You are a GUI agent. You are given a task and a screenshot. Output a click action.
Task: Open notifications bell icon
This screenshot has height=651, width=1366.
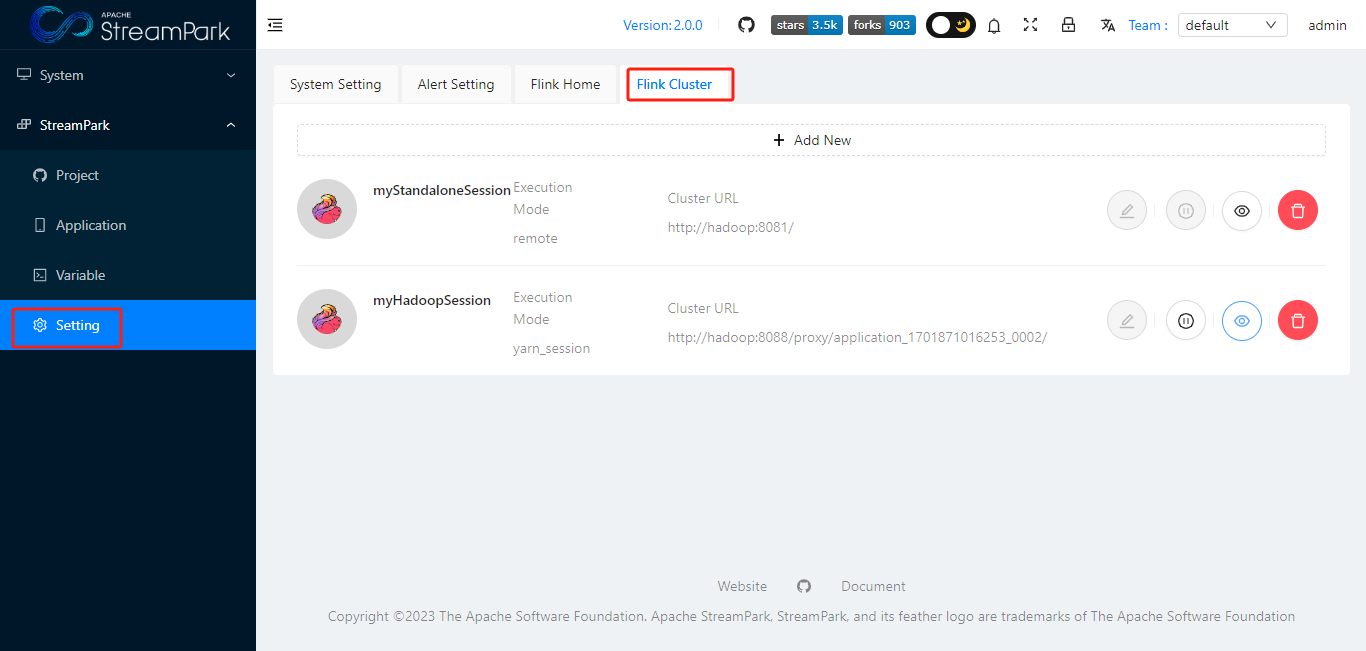994,25
